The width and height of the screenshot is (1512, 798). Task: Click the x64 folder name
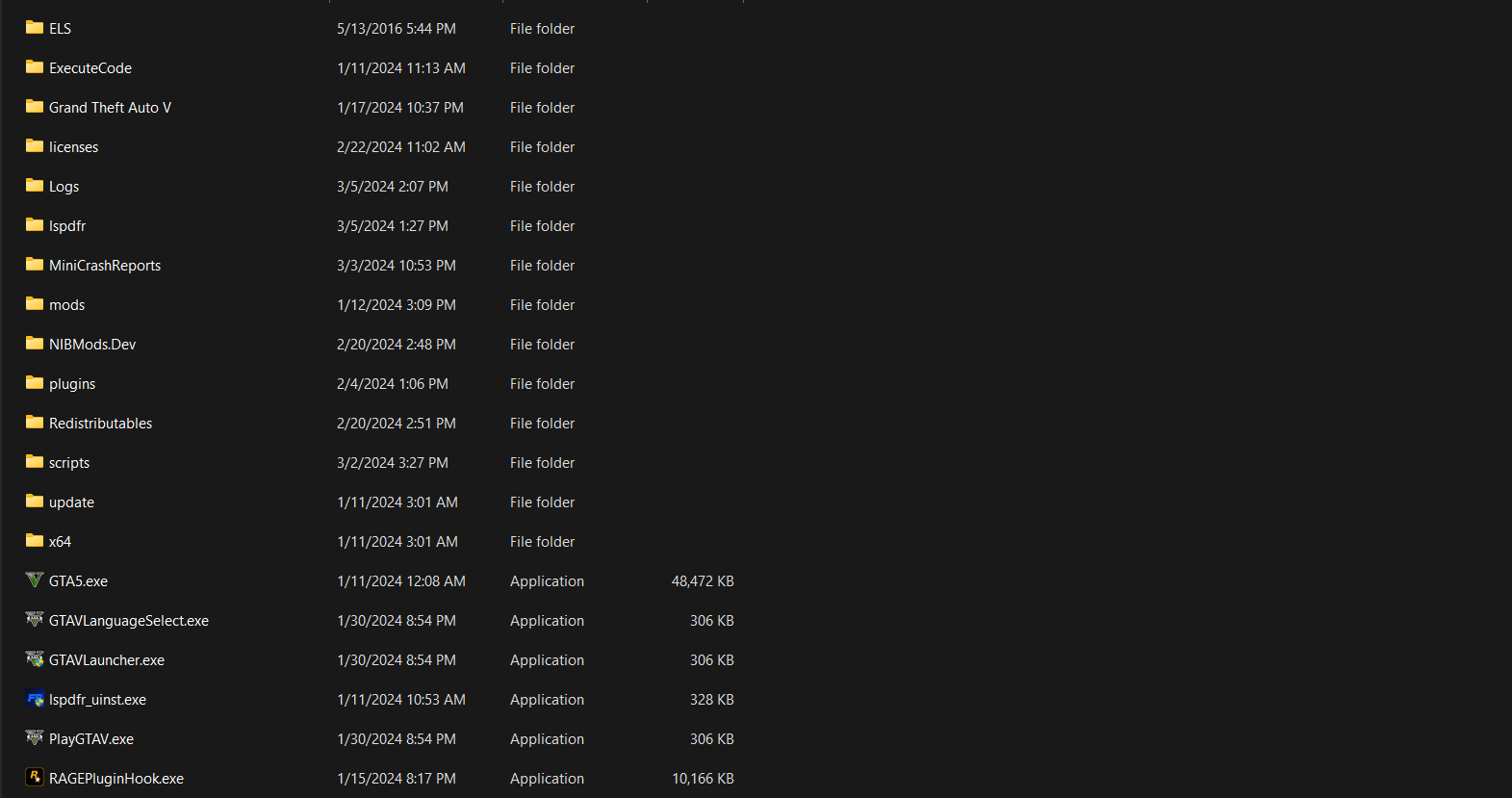[60, 542]
